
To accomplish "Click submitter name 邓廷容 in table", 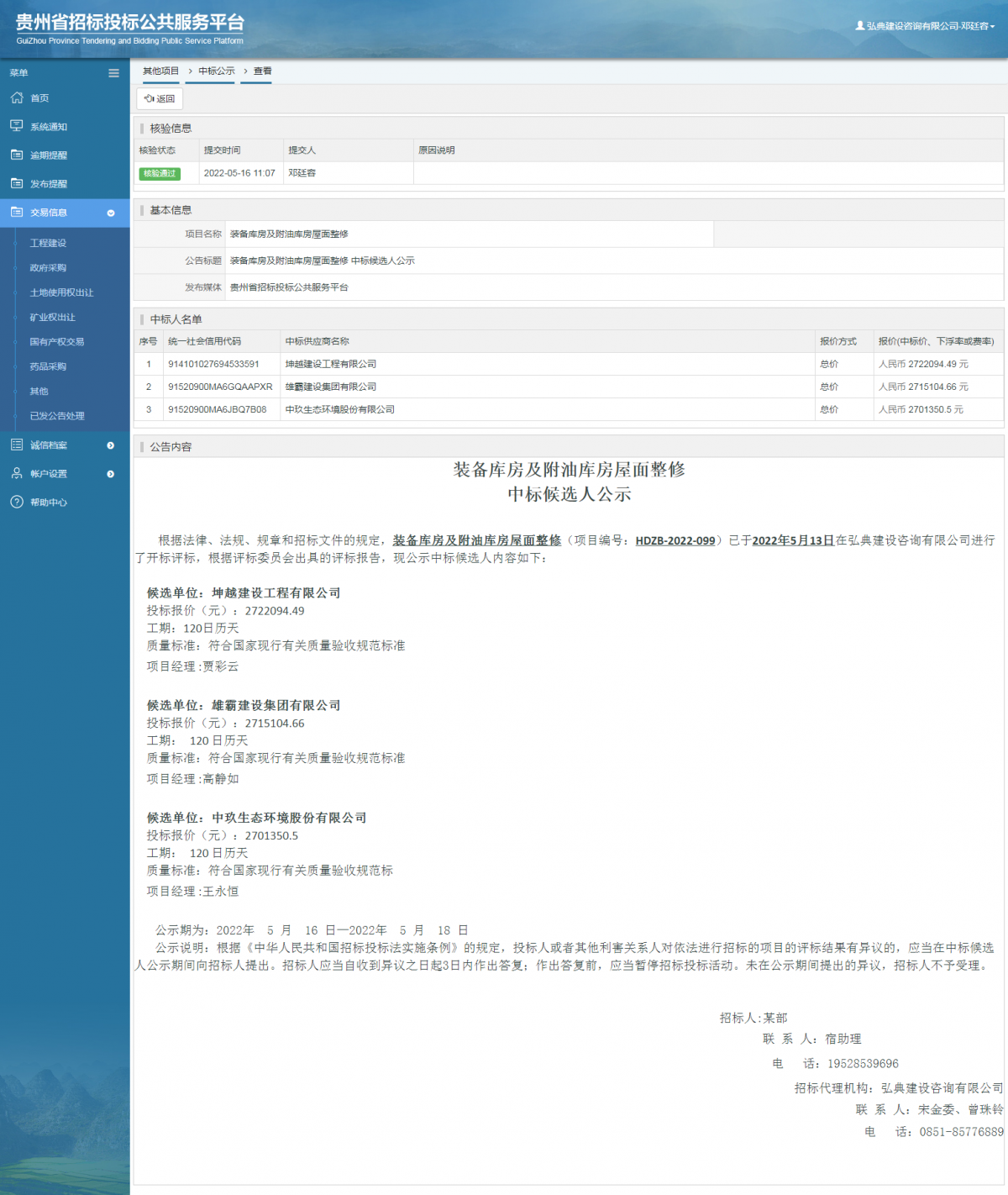I will 302,173.
